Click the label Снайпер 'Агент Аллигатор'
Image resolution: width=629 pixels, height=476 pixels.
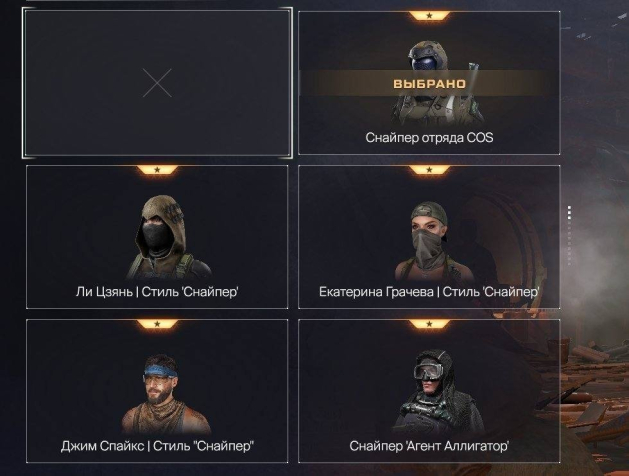[429, 446]
